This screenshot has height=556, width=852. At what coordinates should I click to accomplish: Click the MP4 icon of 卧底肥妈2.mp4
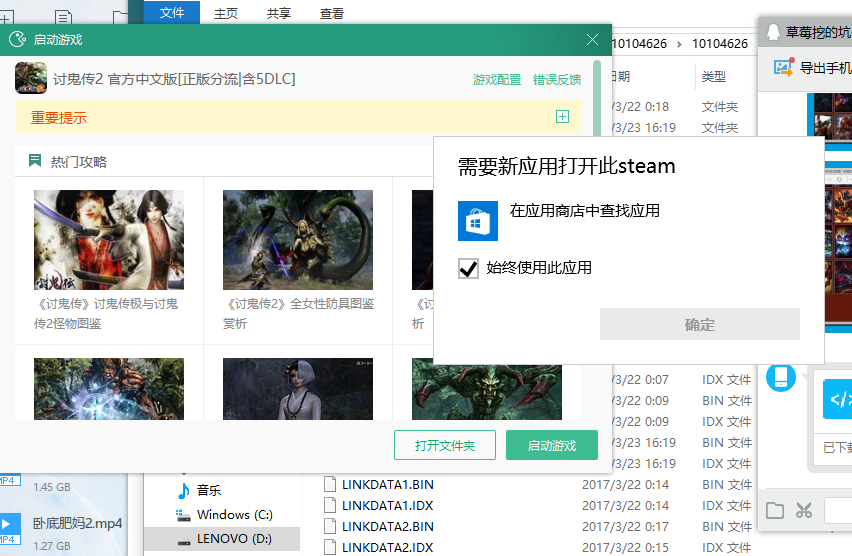click(x=10, y=529)
